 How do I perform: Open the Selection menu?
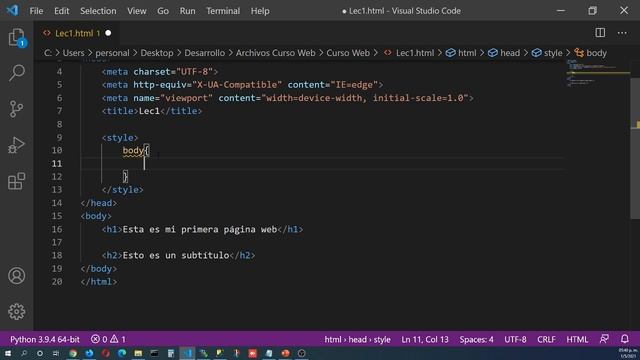pos(98,11)
